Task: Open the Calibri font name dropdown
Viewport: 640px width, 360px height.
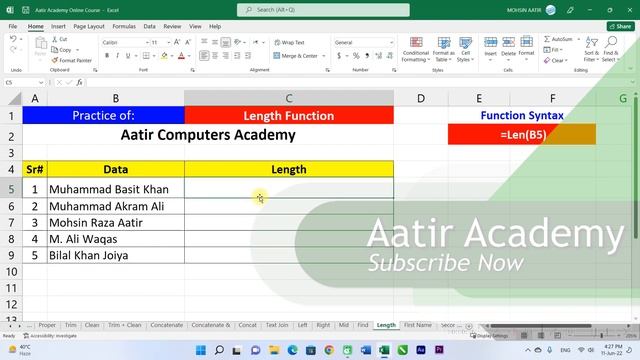Action: pos(147,42)
